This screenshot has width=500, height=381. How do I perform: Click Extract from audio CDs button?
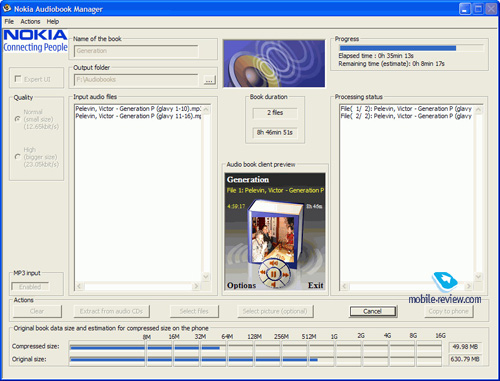(x=112, y=311)
